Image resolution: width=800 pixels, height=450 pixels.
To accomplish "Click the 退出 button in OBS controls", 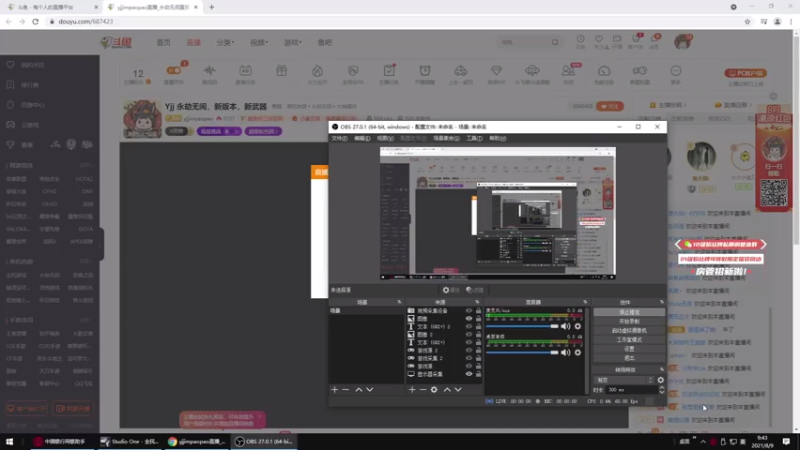I will (x=629, y=358).
